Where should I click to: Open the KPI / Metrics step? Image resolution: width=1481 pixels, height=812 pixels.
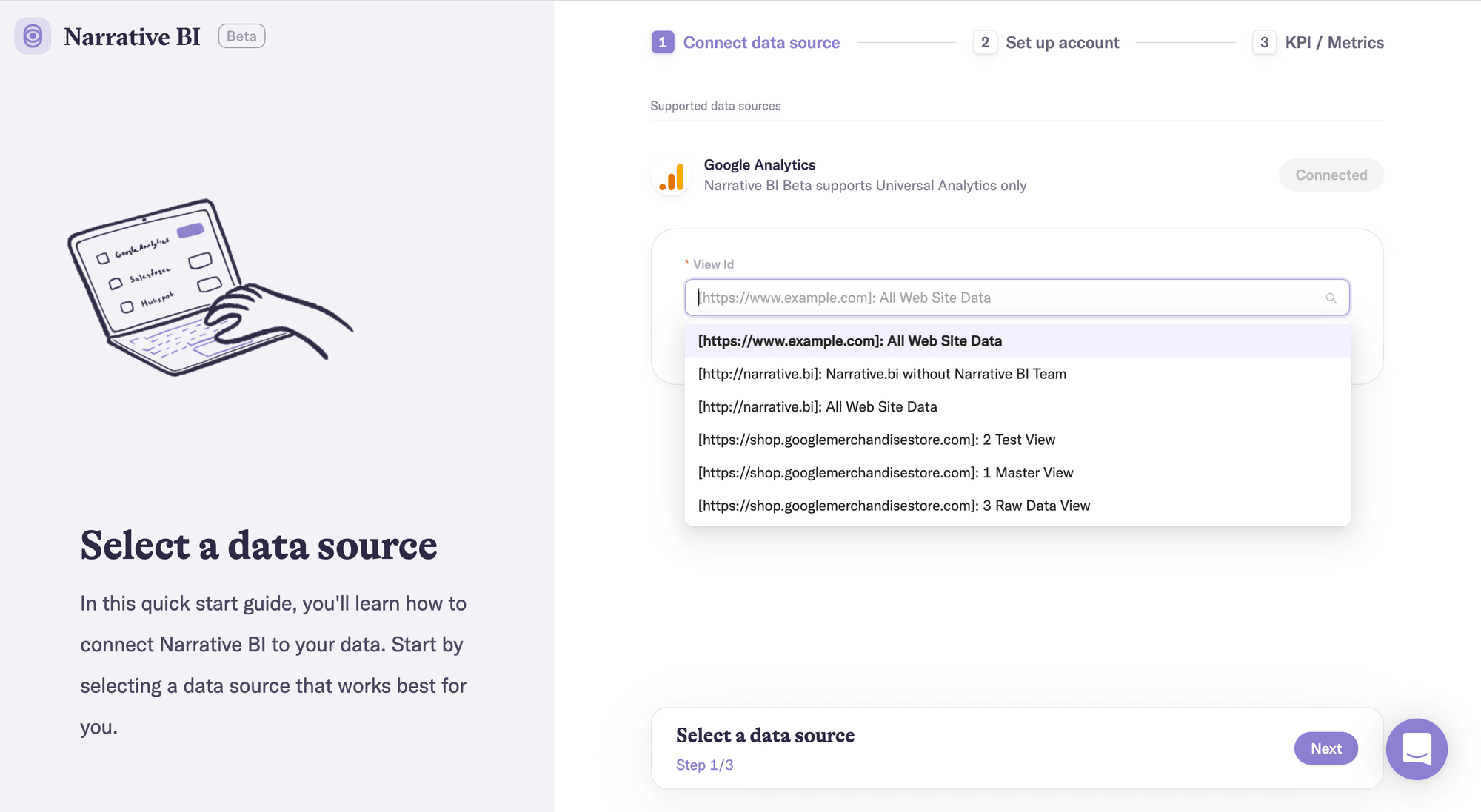pyautogui.click(x=1334, y=43)
